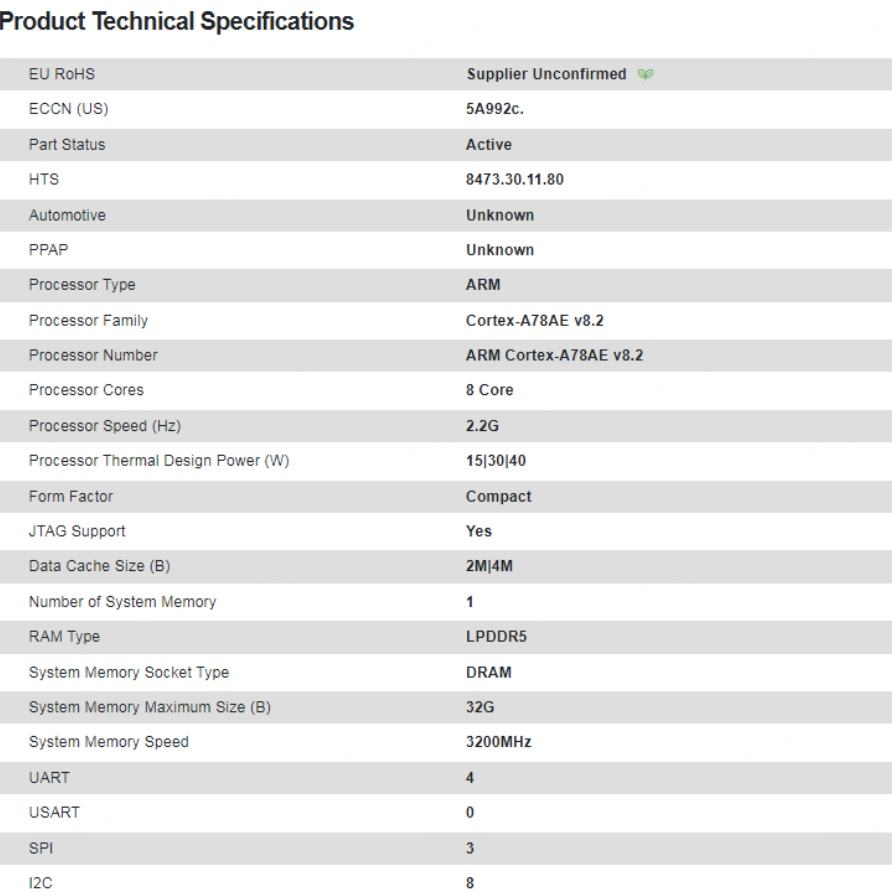This screenshot has height=892, width=892.
Task: Click the Processor Family value Cortex-A78AE v8.2
Action: click(535, 320)
